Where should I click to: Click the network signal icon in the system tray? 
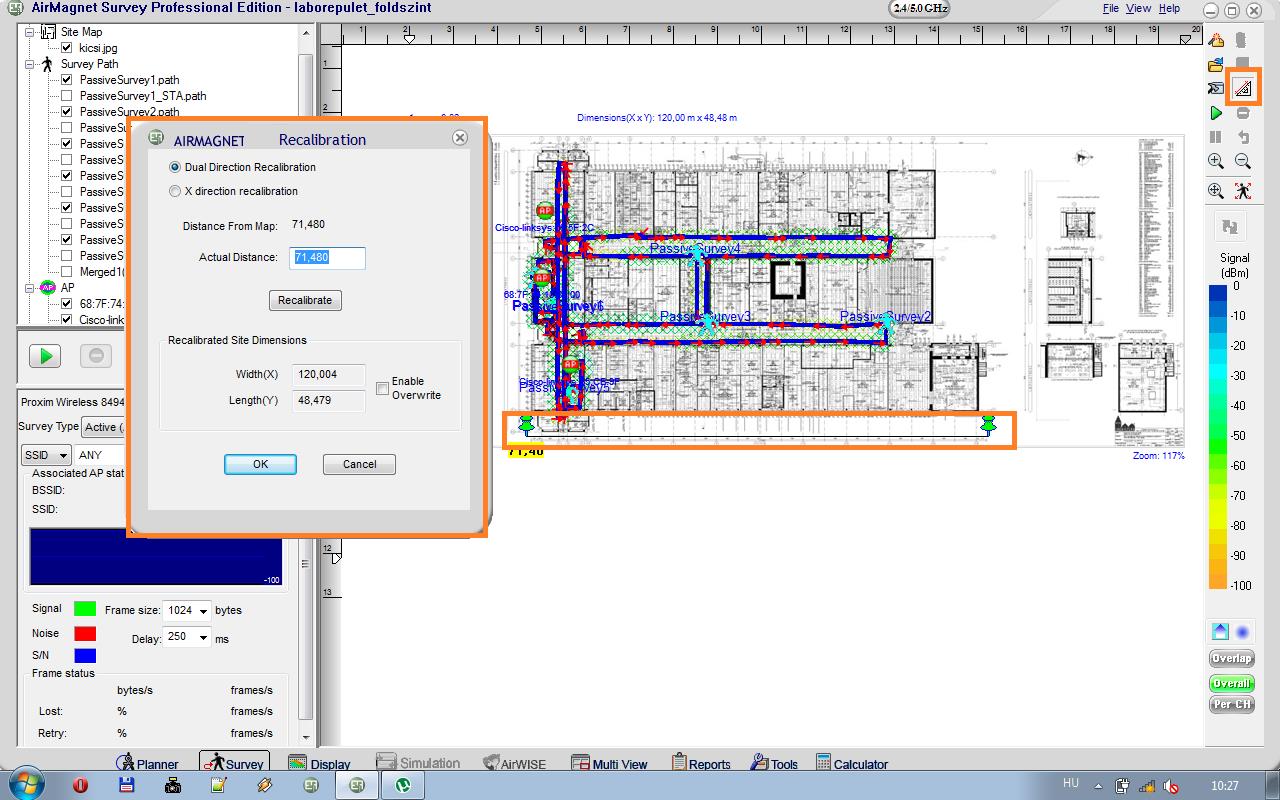click(x=1147, y=786)
